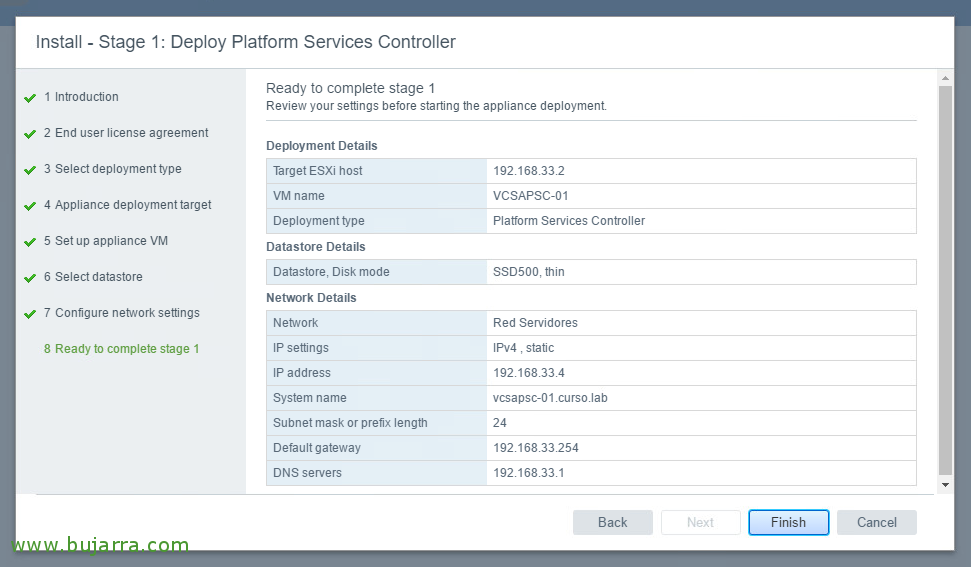
Task: Cancel the installation wizard
Action: (876, 522)
